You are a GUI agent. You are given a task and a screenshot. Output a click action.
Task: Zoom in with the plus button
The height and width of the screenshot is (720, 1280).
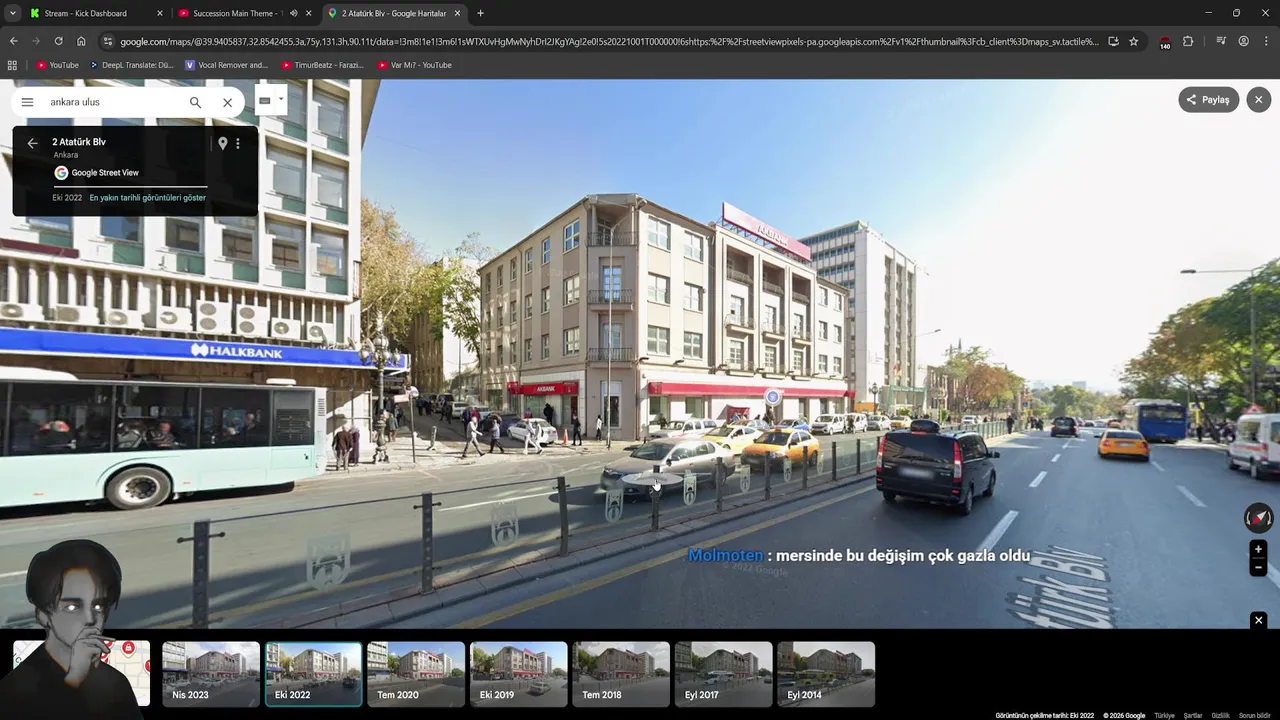click(1258, 549)
